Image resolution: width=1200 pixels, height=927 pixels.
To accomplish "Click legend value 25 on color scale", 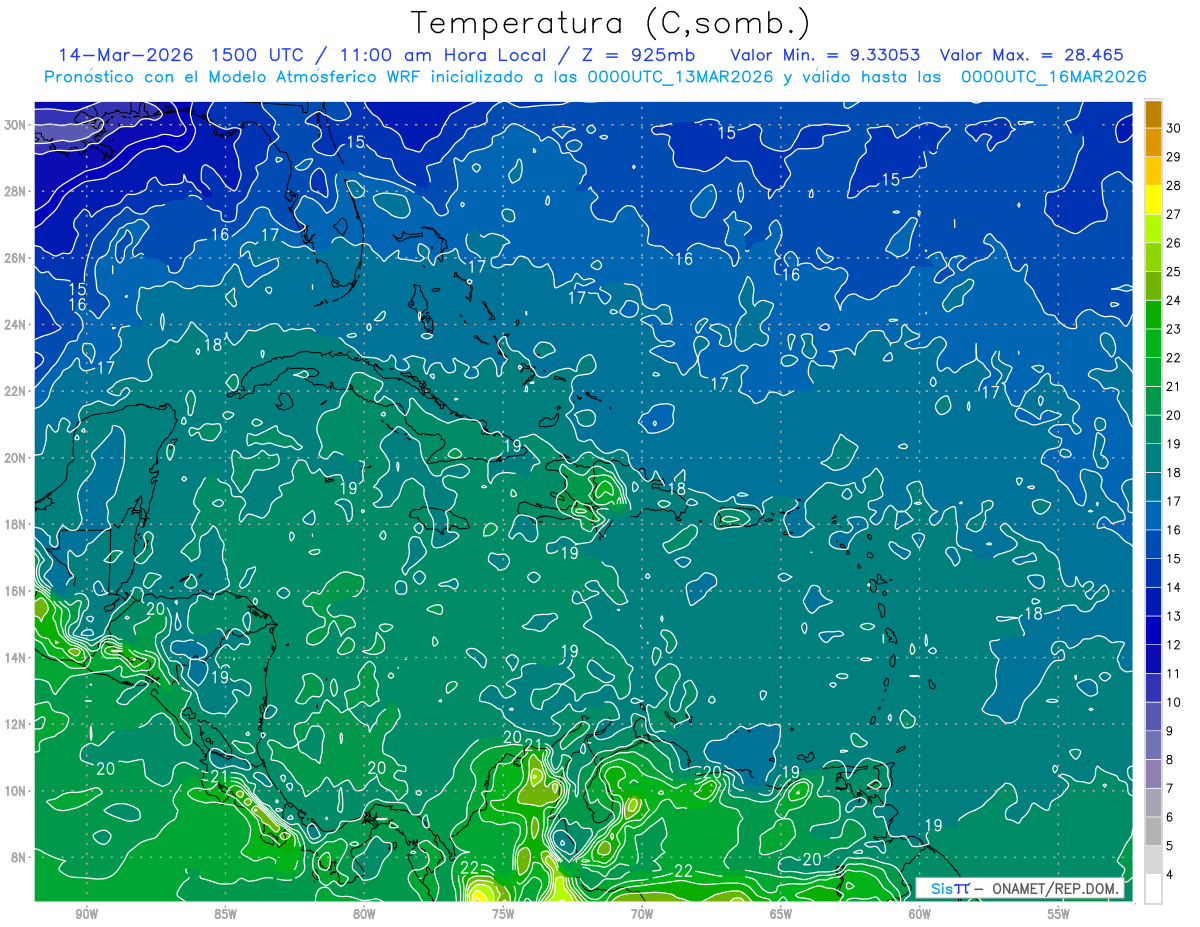I will click(1174, 272).
